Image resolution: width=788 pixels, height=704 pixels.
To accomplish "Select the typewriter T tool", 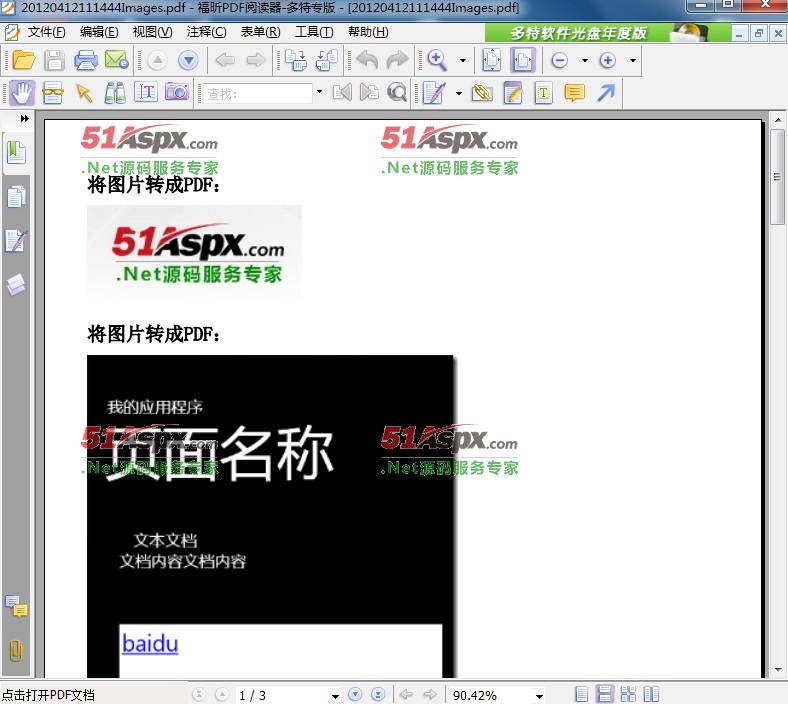I will 543,93.
